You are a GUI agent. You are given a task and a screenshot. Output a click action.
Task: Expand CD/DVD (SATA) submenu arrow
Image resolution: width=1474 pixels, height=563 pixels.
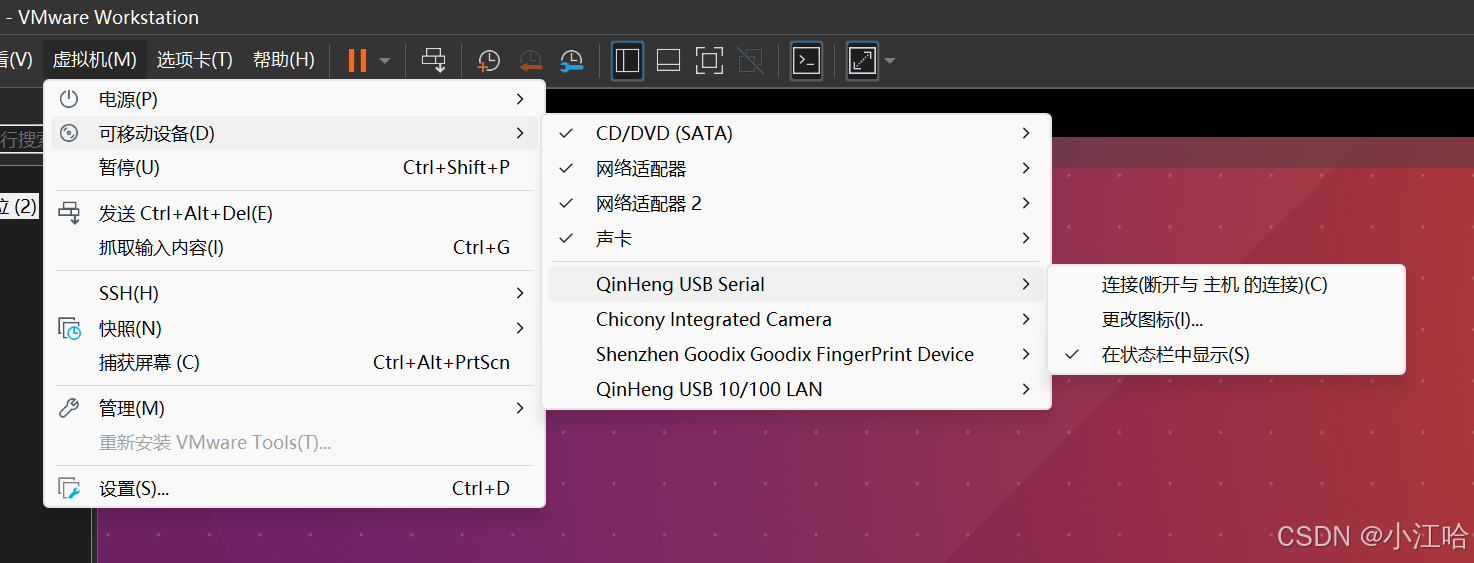(x=1026, y=133)
